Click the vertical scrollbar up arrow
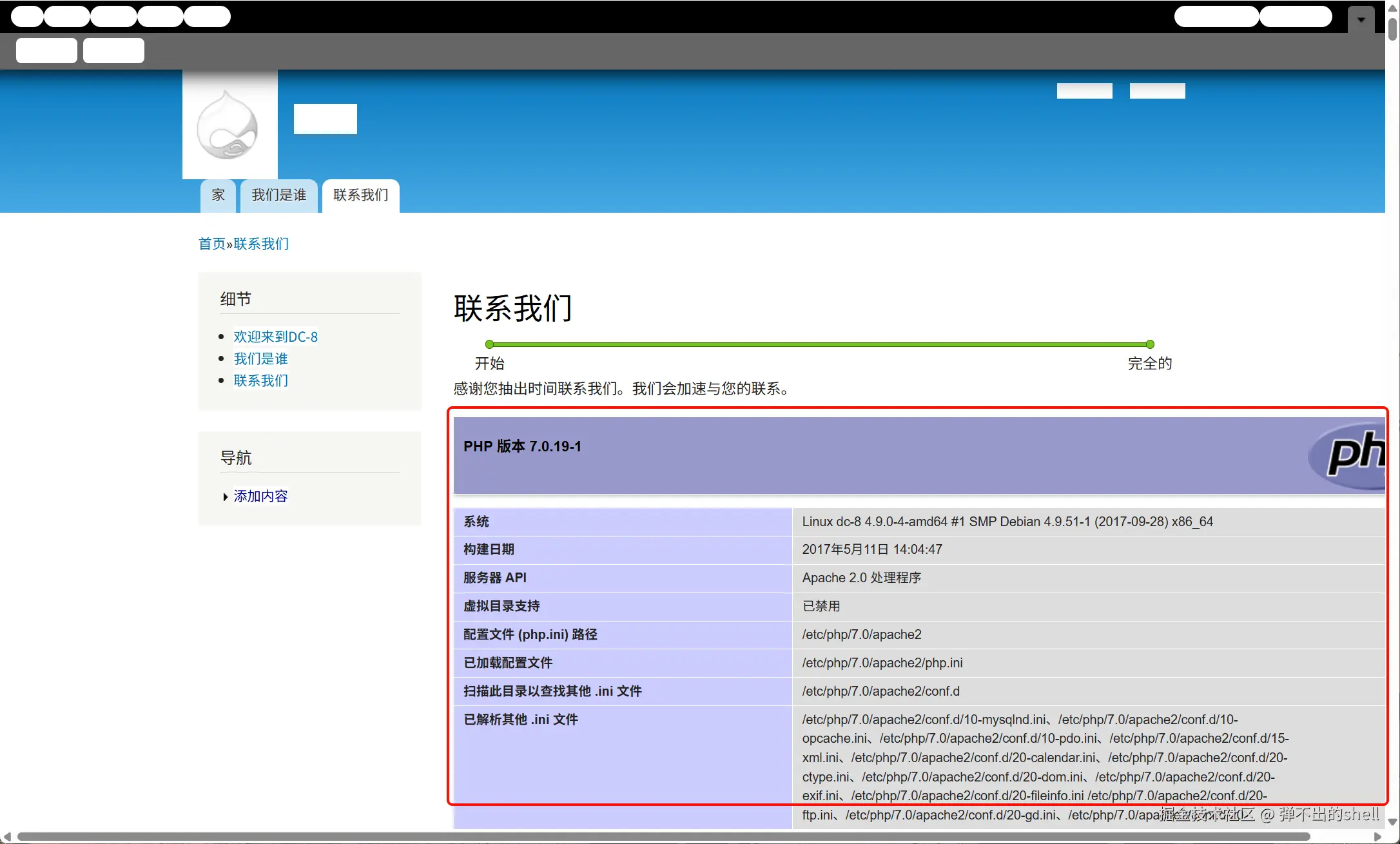 pos(1392,8)
